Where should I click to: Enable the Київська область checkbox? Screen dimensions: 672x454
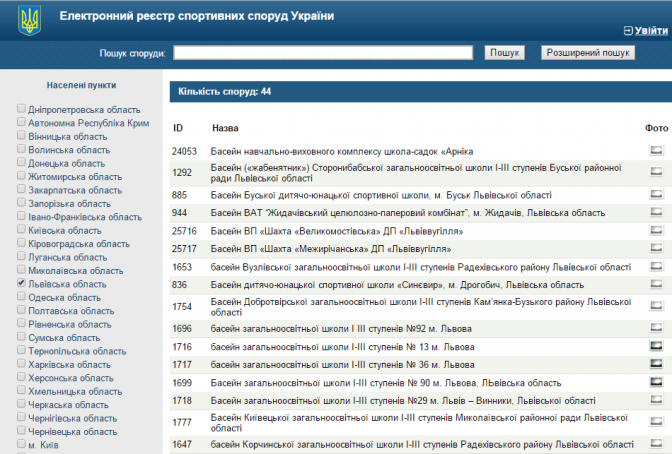pos(21,230)
